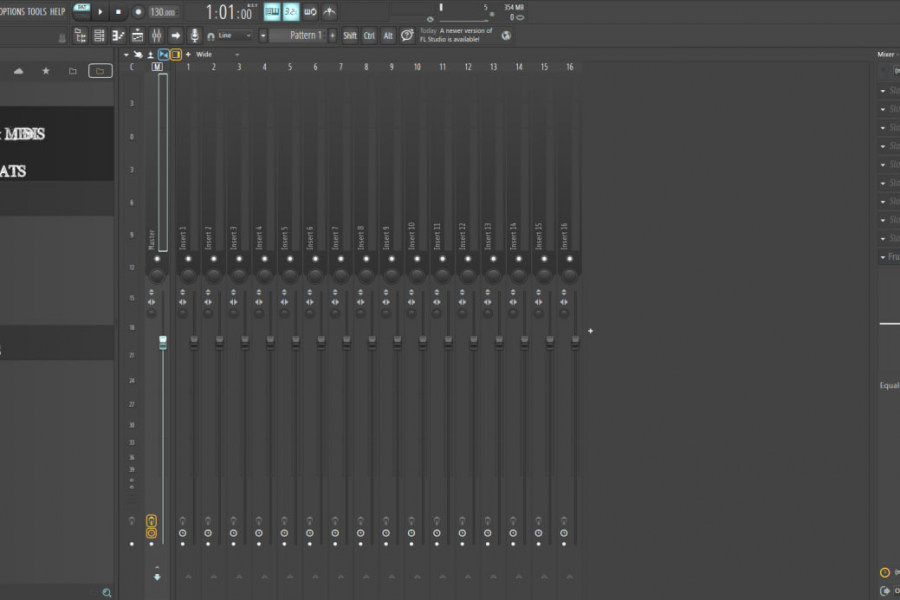900x600 pixels.
Task: Expand the last Fruity slot arrow
Action: [883, 257]
